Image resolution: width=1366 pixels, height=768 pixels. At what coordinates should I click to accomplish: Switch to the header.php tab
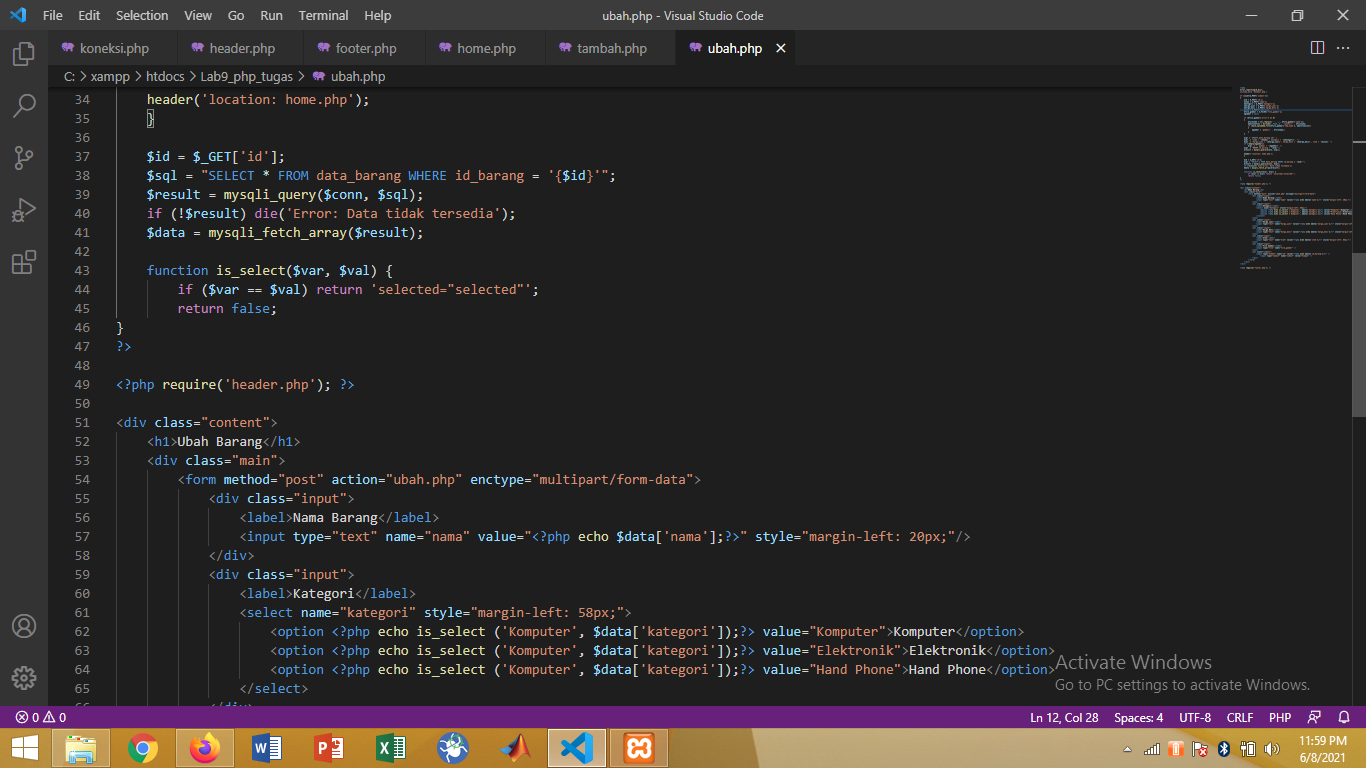[241, 48]
